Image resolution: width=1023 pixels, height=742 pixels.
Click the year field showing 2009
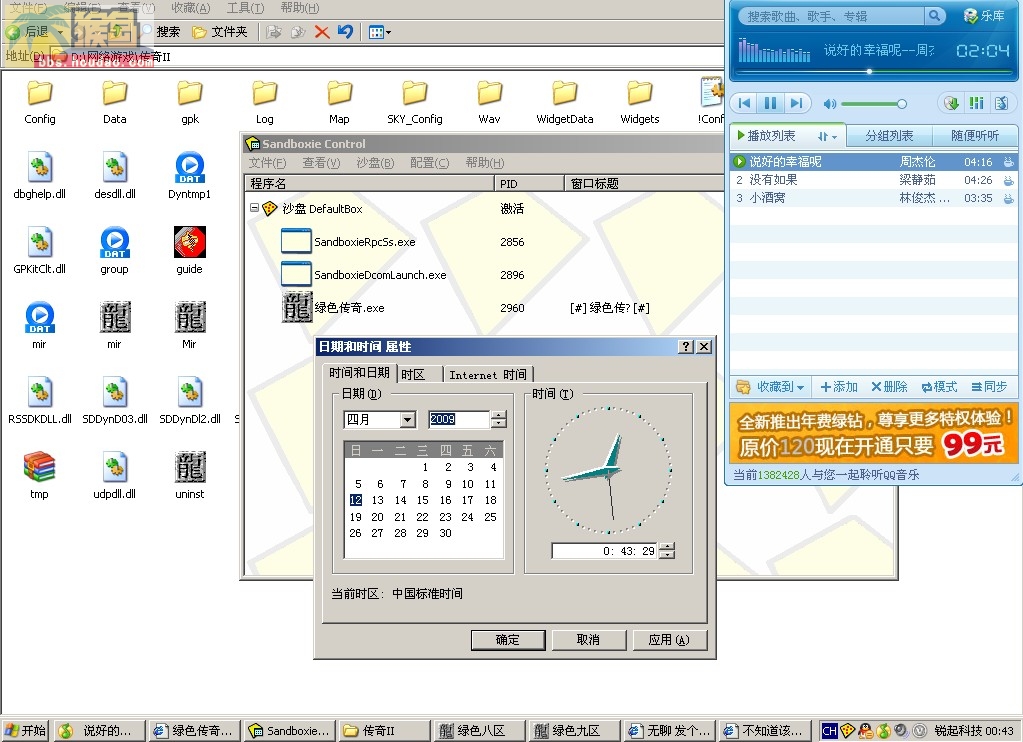point(459,419)
